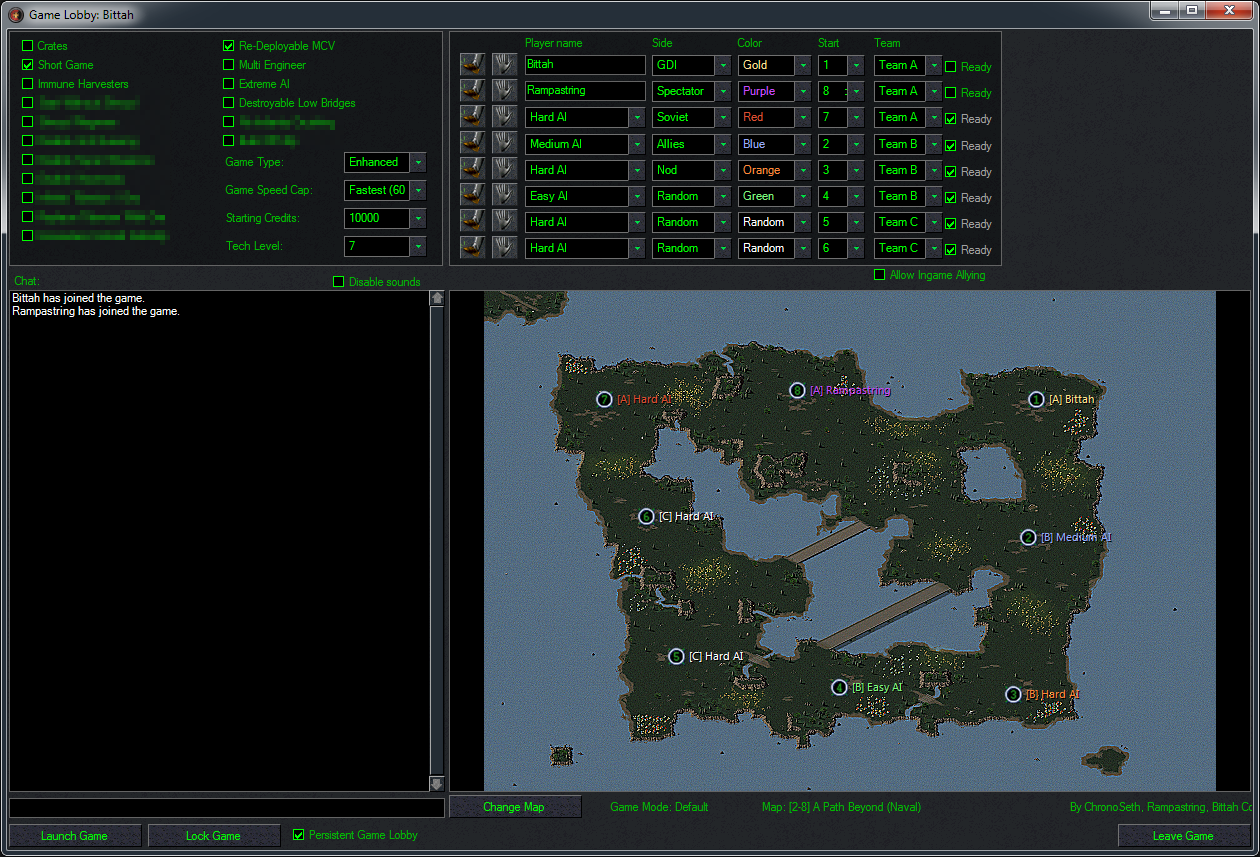Click the chat scrollbar down arrow
The image size is (1260, 857).
tap(437, 784)
